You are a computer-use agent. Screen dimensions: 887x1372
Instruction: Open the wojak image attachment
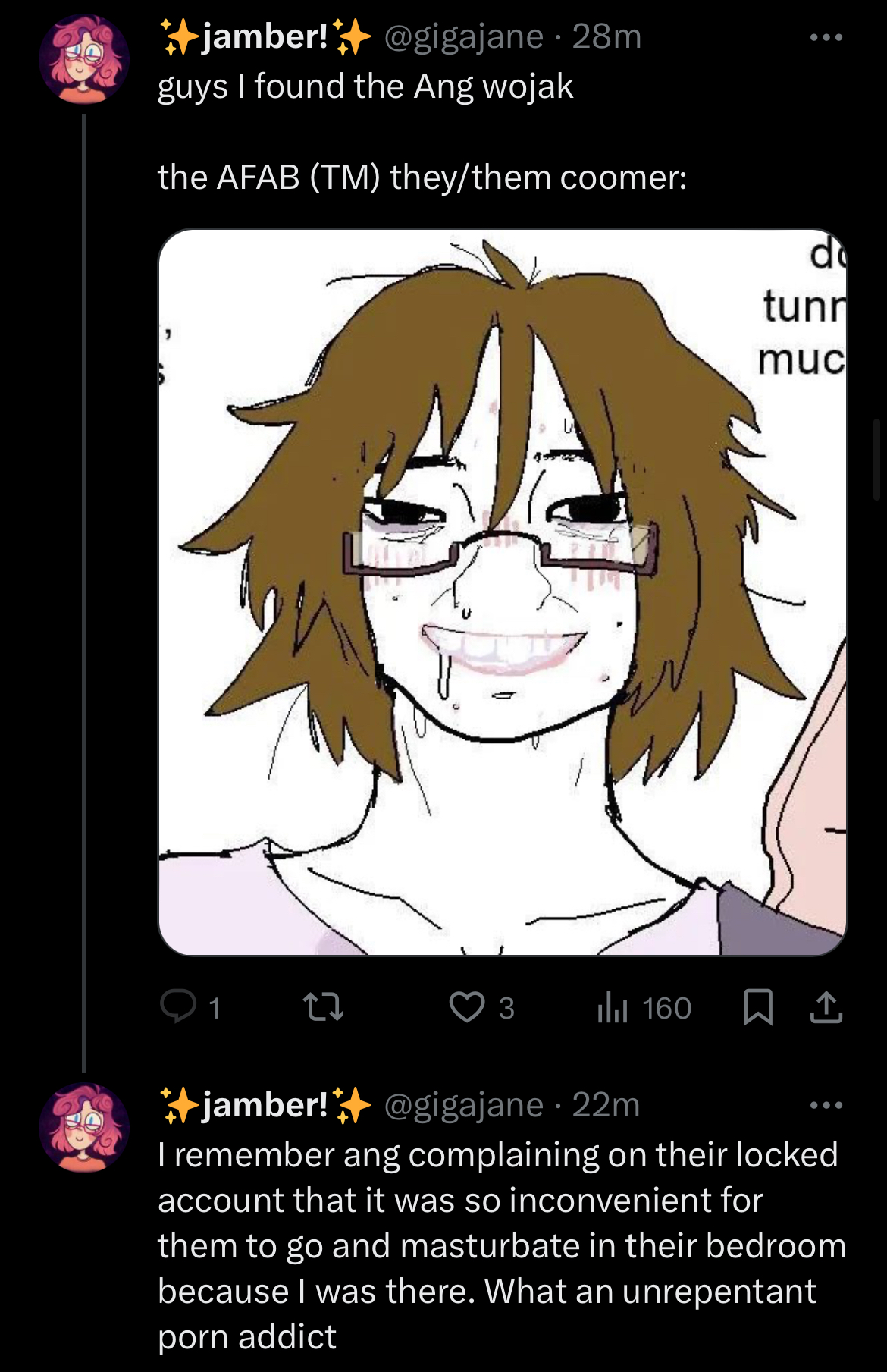pos(502,592)
